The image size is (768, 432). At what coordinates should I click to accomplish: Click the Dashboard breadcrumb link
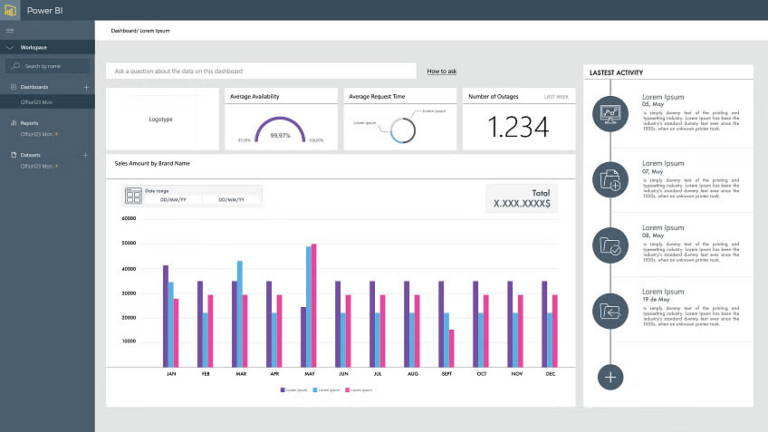click(123, 30)
